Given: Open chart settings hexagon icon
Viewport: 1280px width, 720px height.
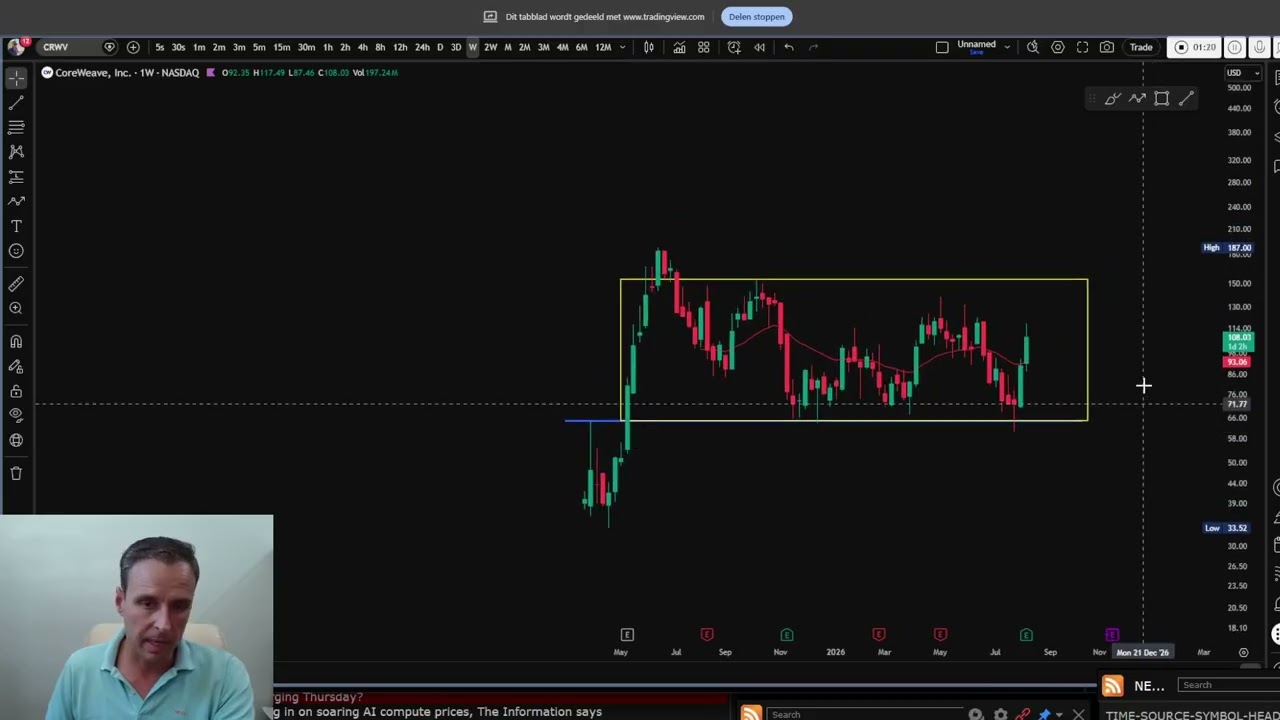Looking at the screenshot, I should click(1058, 47).
